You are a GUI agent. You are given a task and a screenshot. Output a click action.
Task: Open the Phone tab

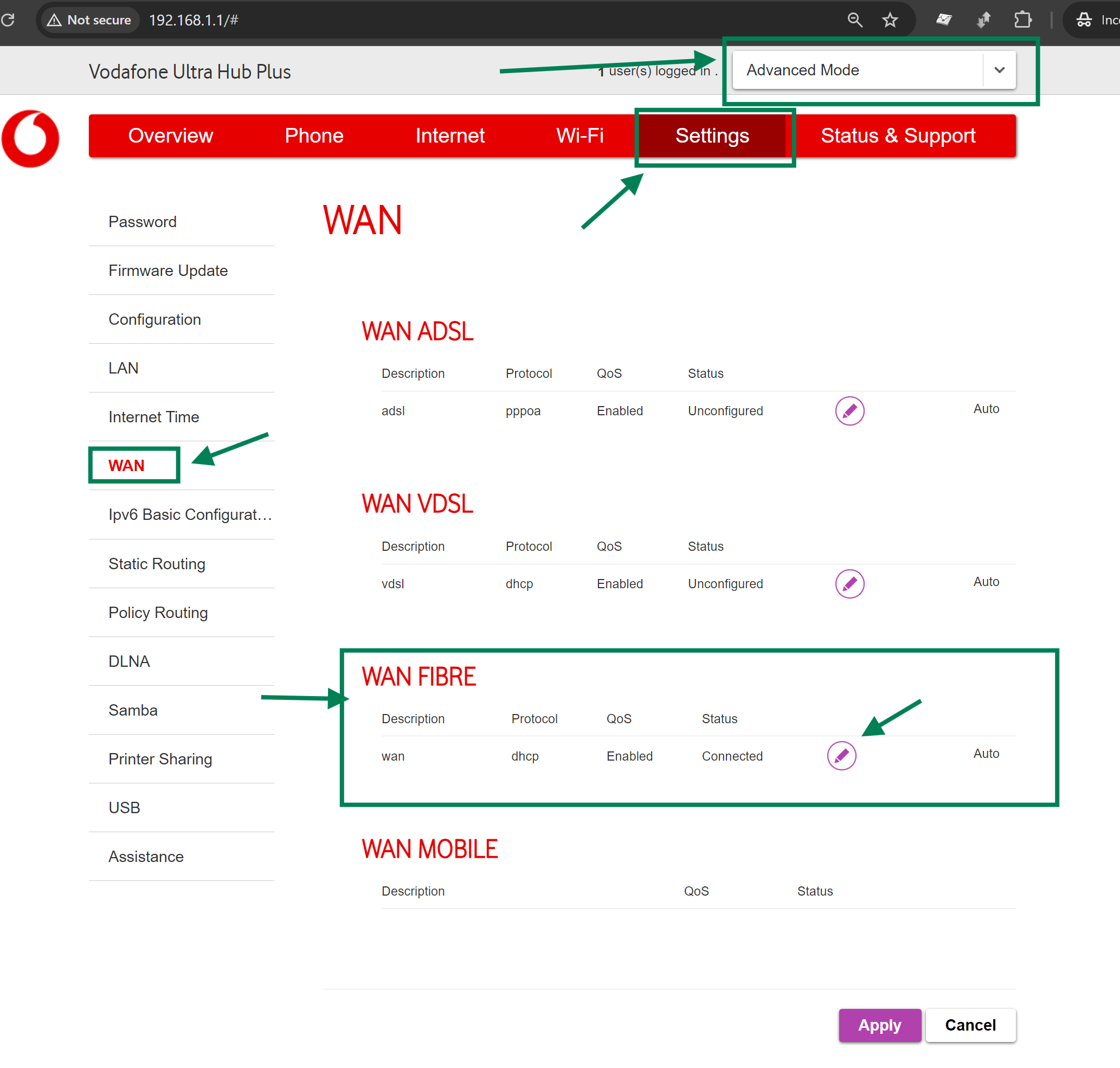(314, 136)
